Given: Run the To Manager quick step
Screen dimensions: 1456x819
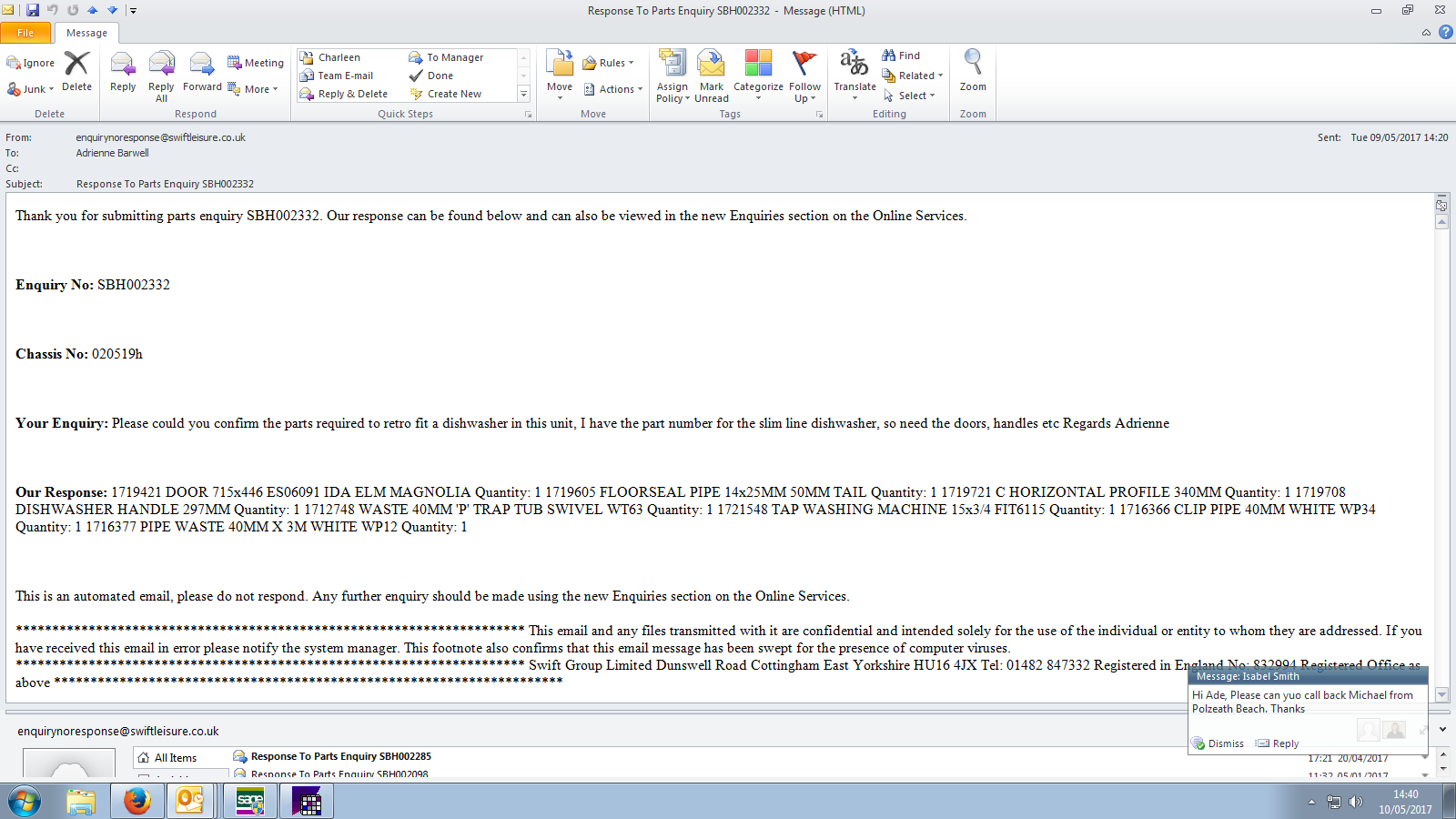Looking at the screenshot, I should click(446, 57).
